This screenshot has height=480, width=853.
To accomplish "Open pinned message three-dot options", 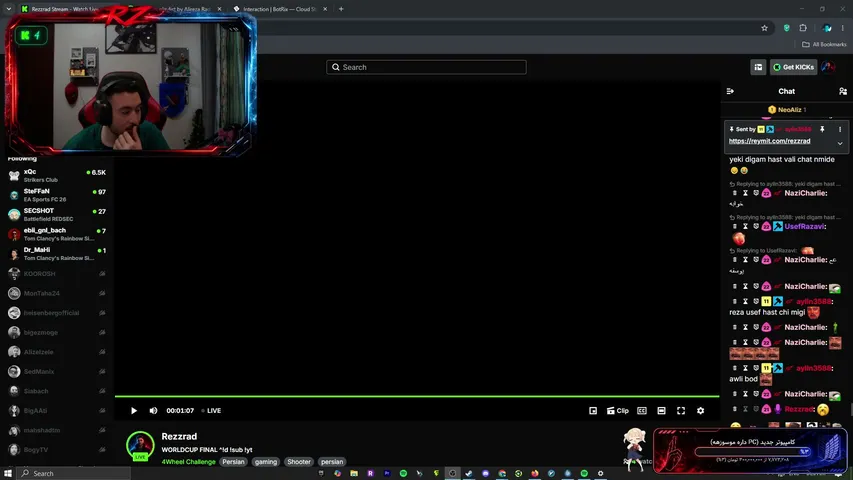I will coord(840,130).
